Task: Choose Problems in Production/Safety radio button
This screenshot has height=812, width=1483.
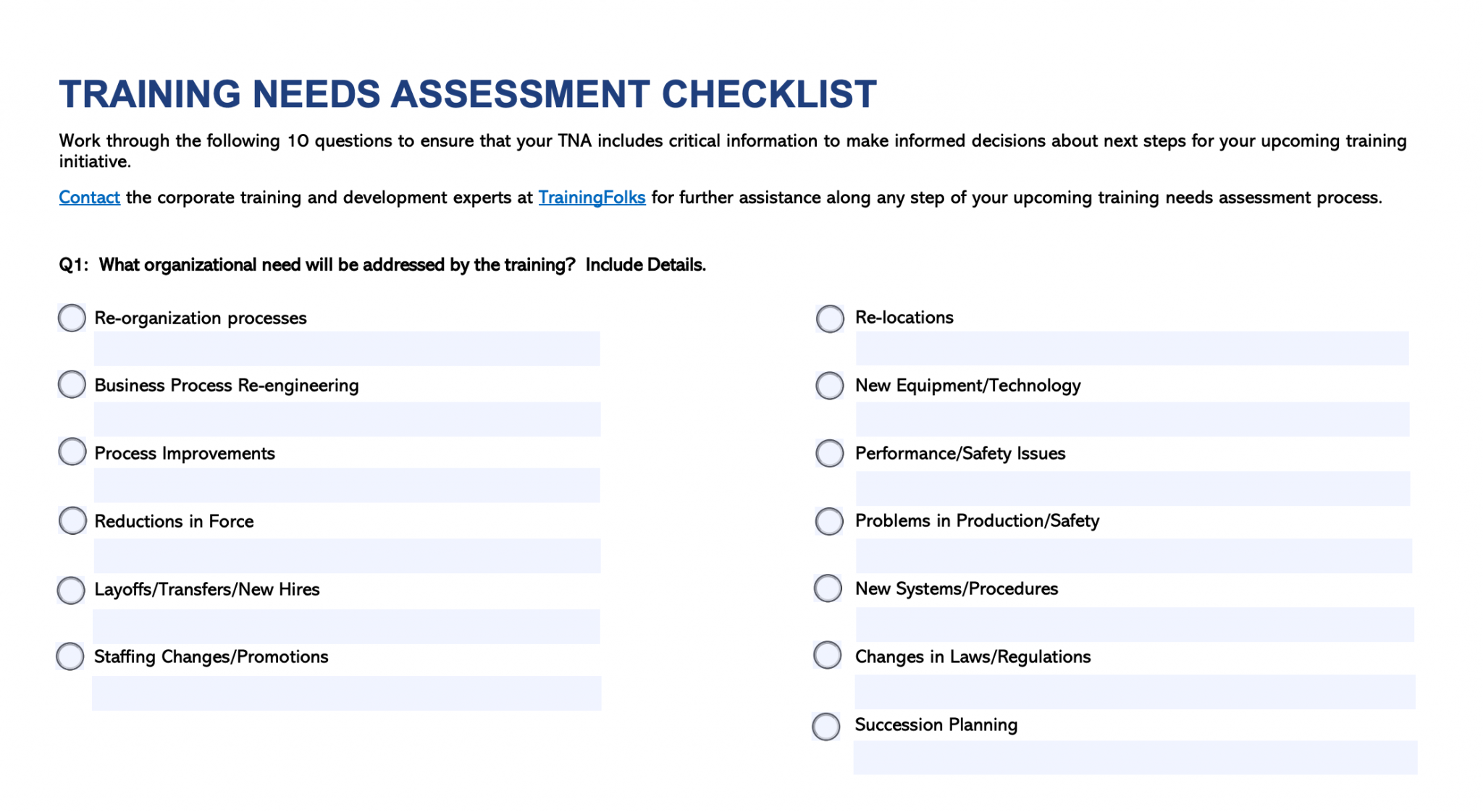Action: (829, 521)
